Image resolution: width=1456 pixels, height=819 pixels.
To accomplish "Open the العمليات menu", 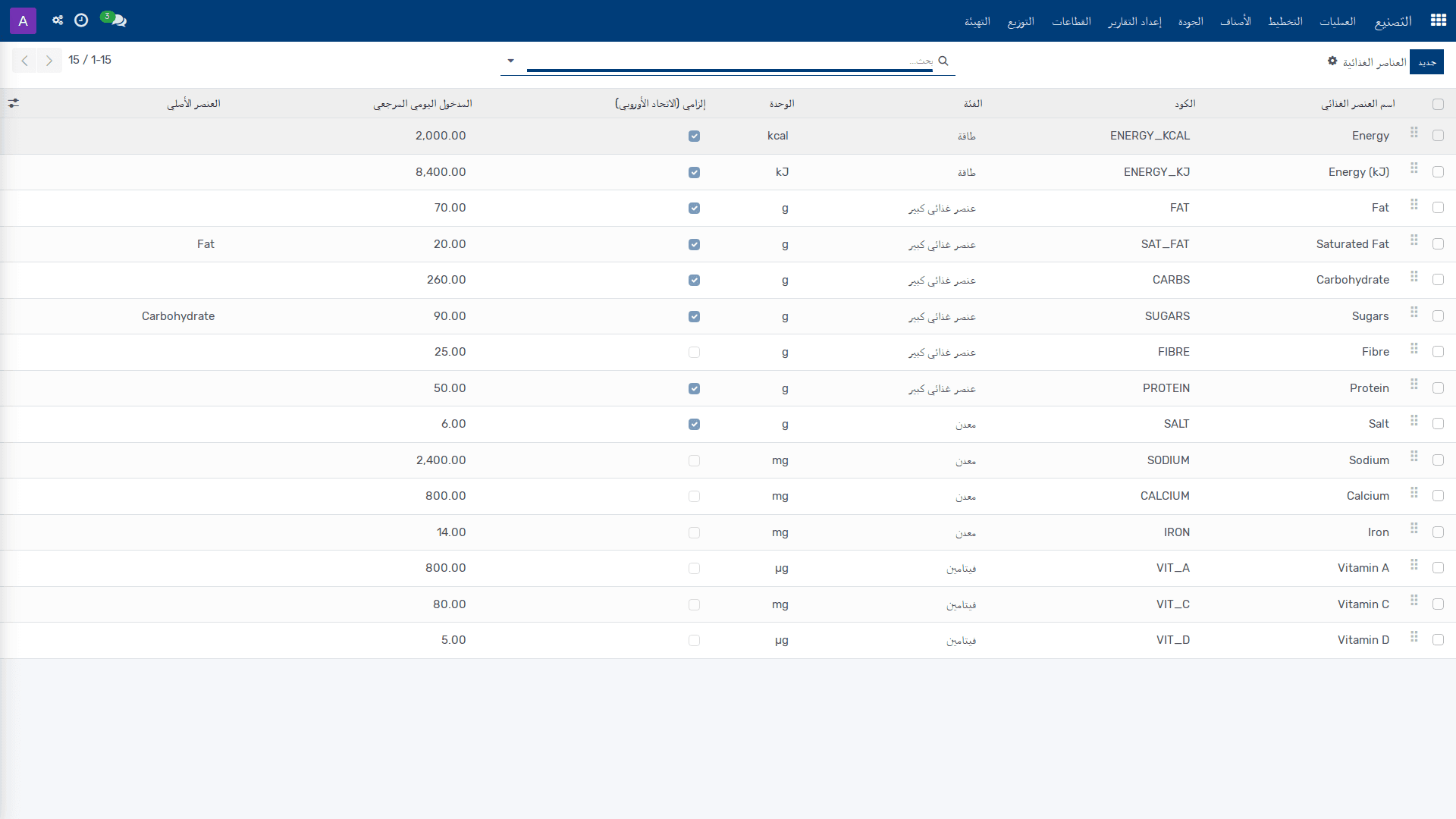I will click(x=1338, y=21).
